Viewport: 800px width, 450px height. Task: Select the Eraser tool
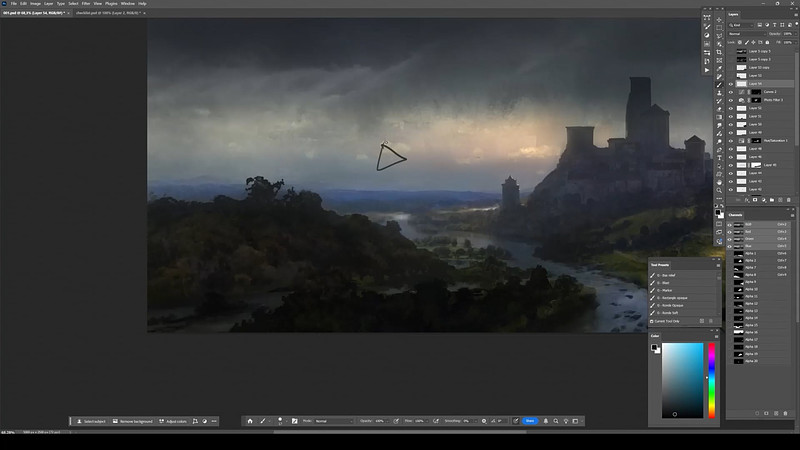(x=719, y=109)
